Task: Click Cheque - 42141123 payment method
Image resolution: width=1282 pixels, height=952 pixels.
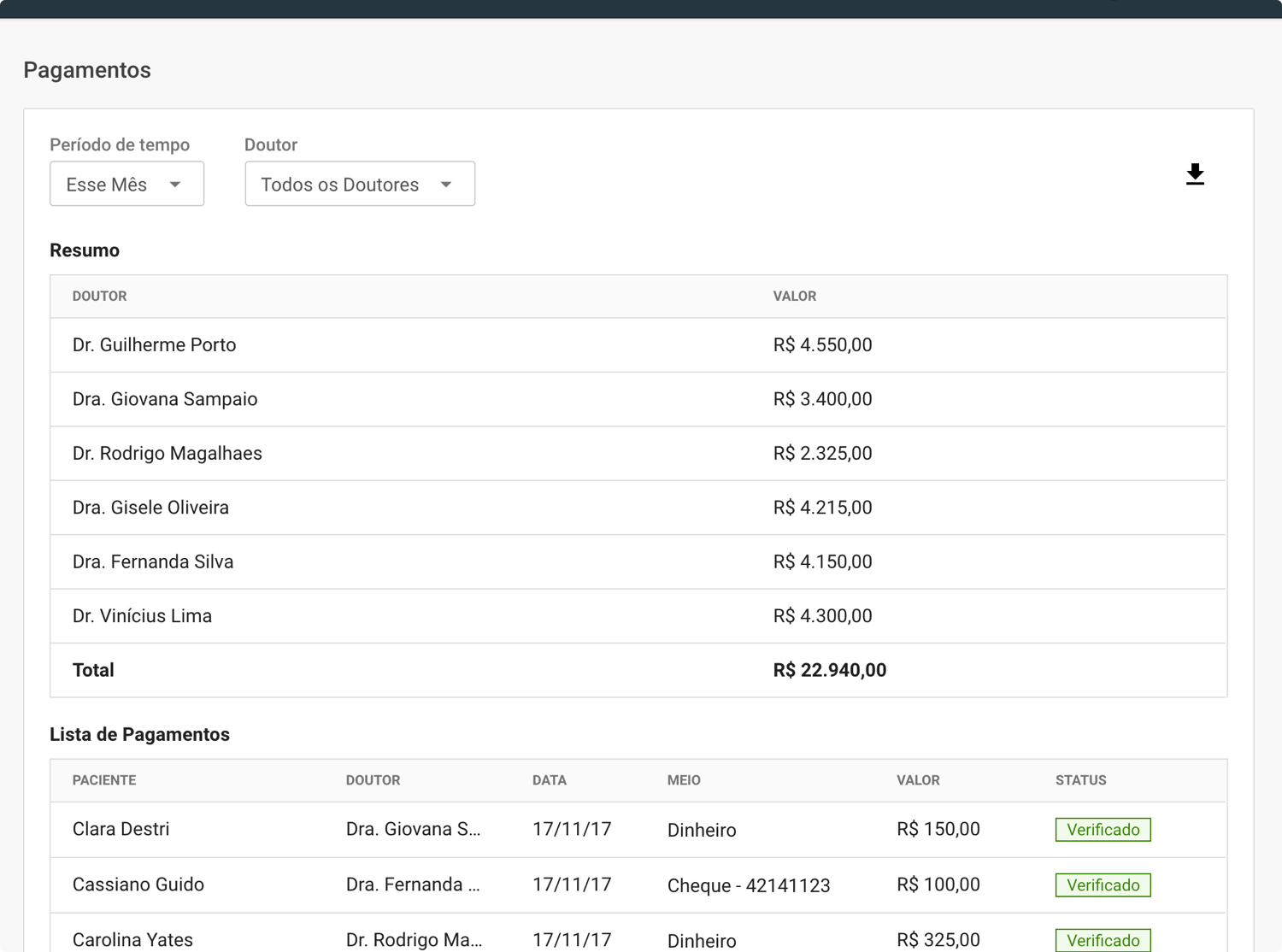Action: [x=749, y=885]
